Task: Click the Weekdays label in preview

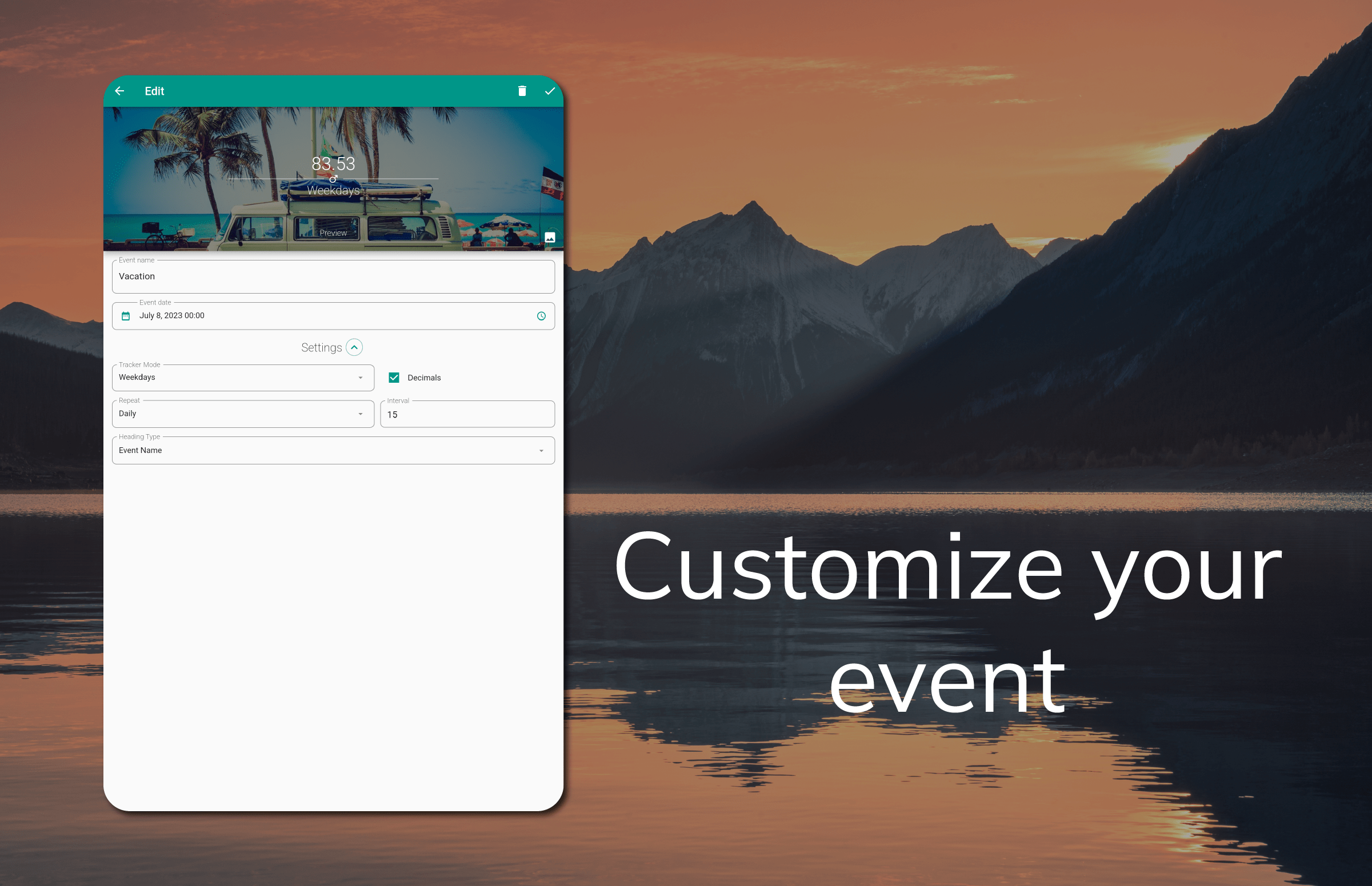Action: 333,190
